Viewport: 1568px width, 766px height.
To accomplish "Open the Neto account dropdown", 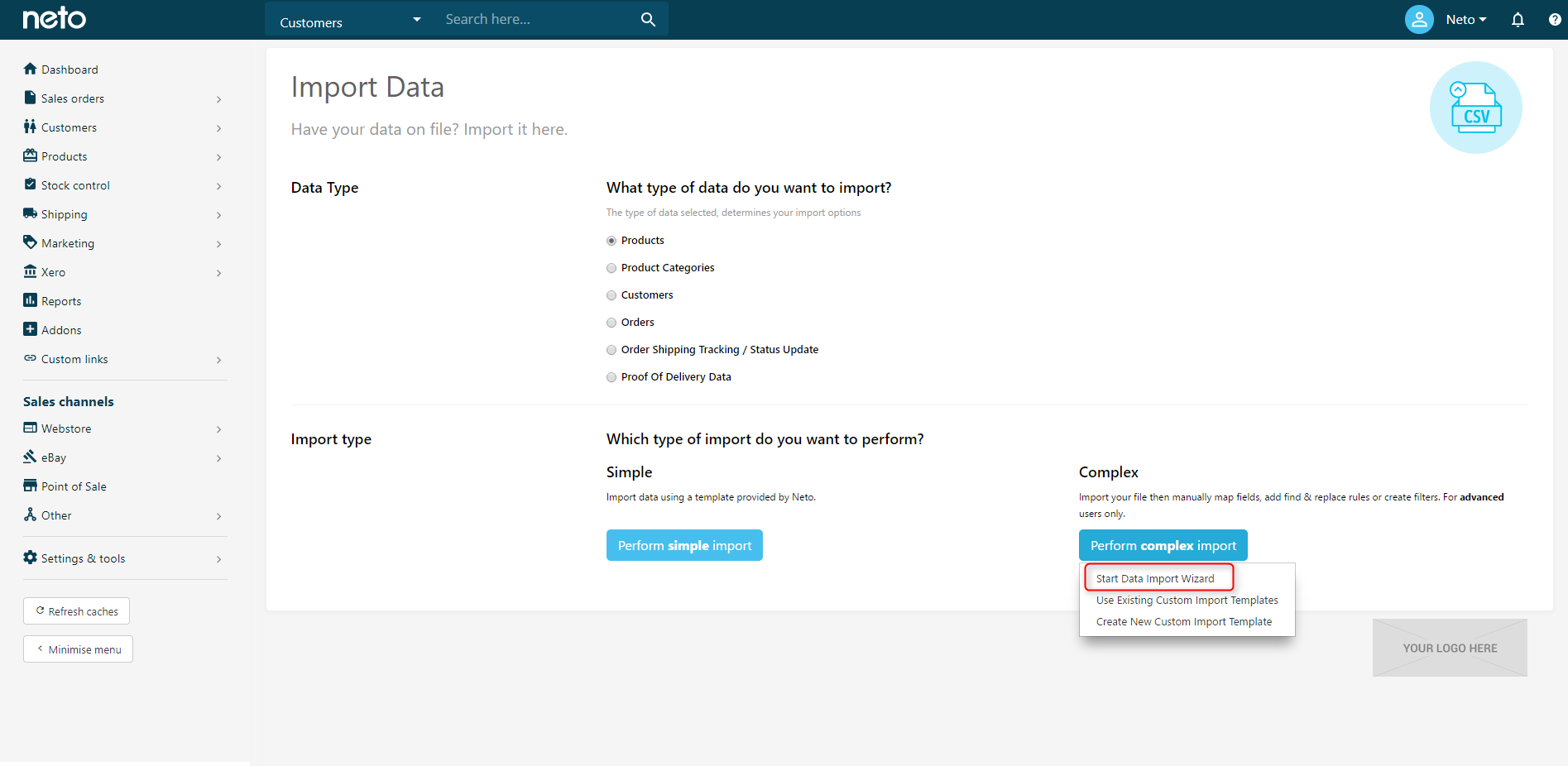I will coord(1466,20).
